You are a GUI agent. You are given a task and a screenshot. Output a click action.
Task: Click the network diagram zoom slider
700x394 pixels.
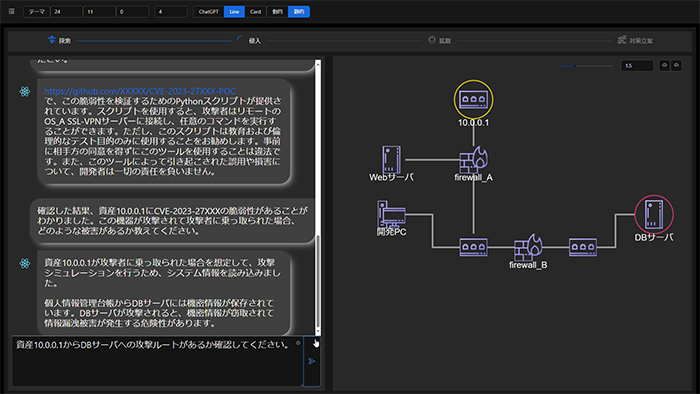[x=585, y=66]
